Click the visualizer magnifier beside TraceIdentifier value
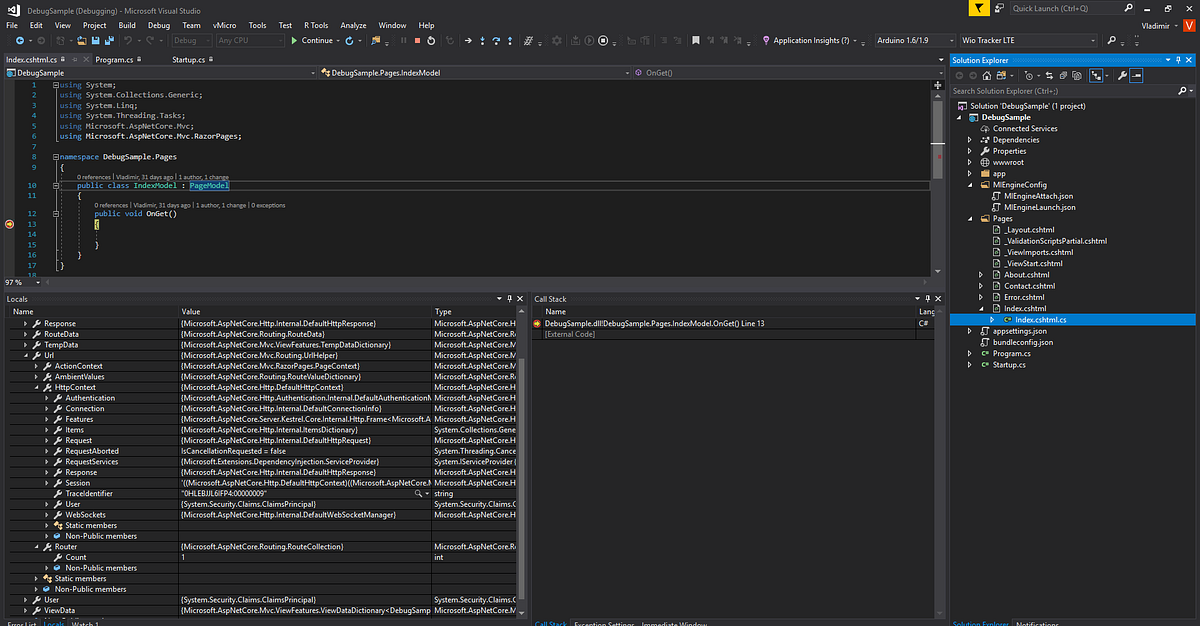Viewport: 1200px width, 626px height. tap(419, 494)
